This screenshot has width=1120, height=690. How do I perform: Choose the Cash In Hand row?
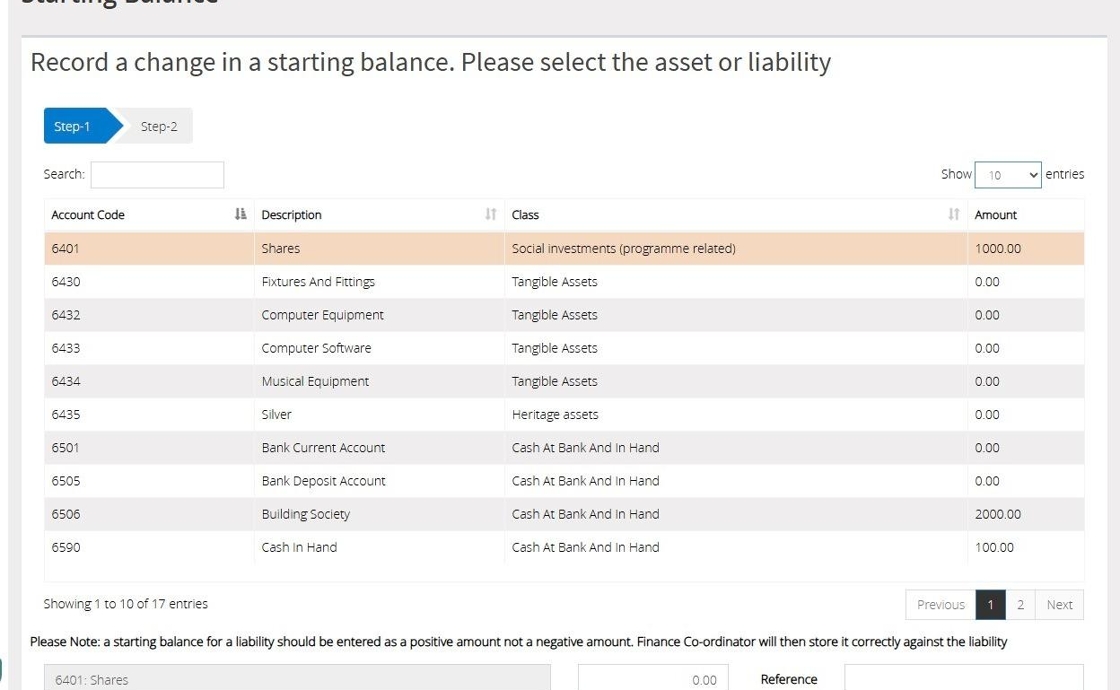tap(299, 548)
